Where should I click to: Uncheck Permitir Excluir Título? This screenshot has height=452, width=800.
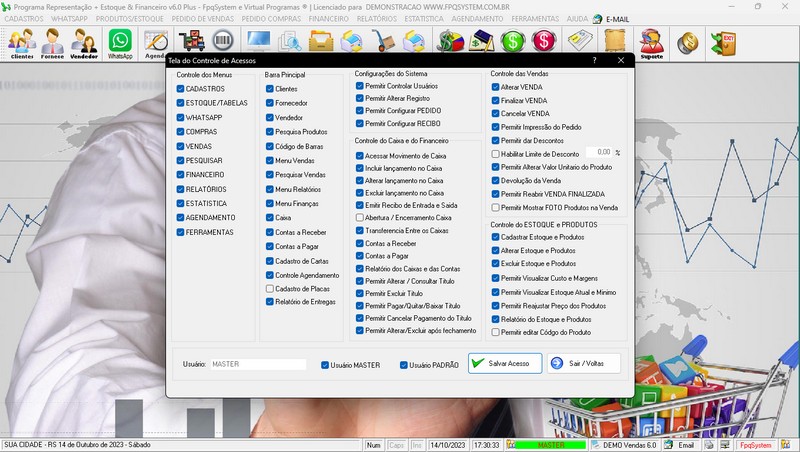point(360,293)
